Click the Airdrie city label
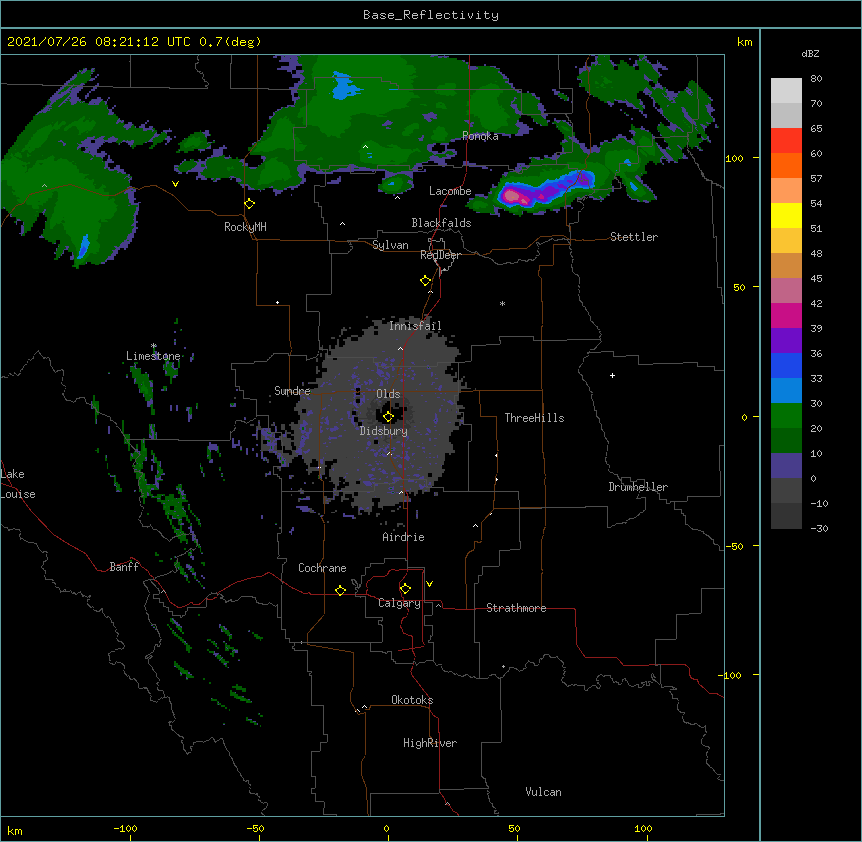 pyautogui.click(x=404, y=537)
